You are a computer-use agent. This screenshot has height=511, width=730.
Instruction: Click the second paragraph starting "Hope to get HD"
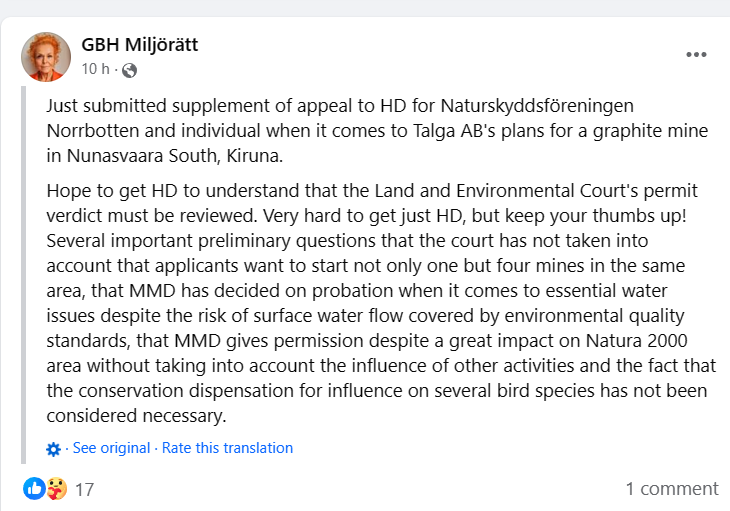(372, 302)
